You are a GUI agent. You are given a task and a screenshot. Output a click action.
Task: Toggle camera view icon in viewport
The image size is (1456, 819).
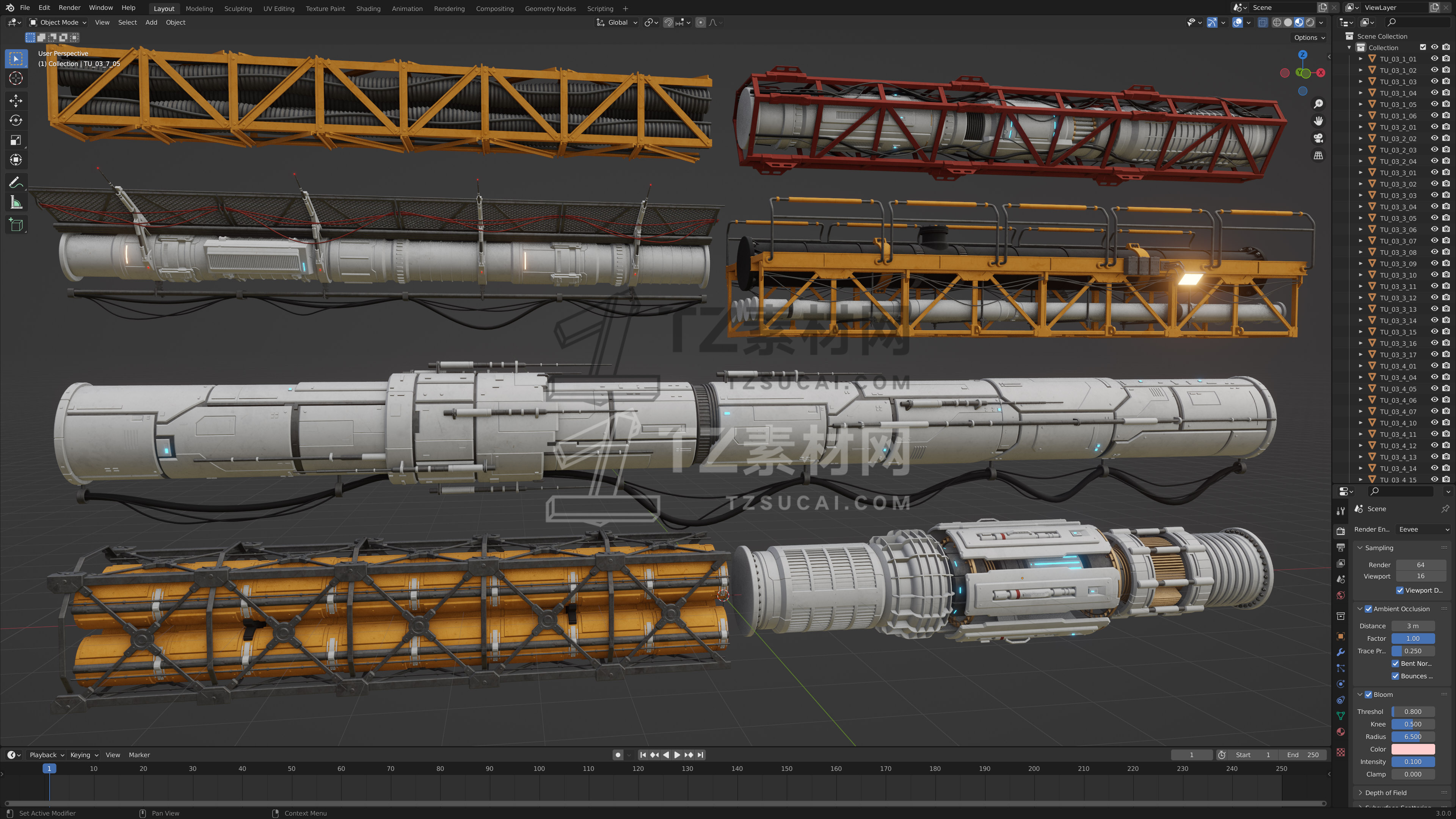[x=1318, y=138]
